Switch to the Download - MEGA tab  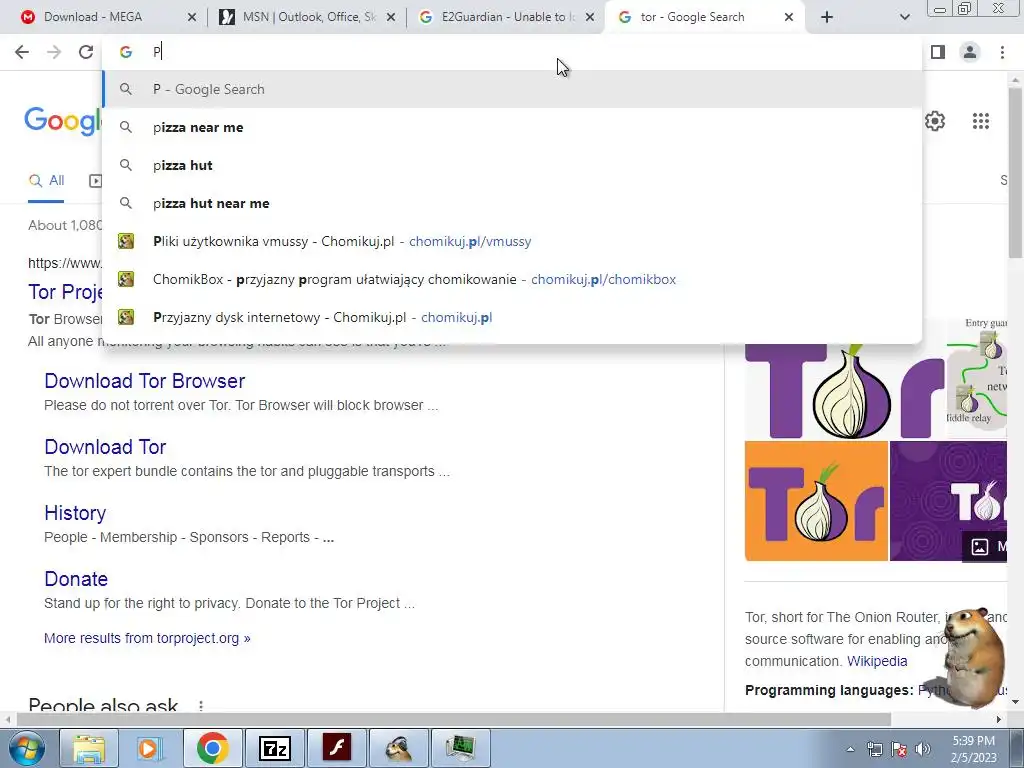point(108,17)
